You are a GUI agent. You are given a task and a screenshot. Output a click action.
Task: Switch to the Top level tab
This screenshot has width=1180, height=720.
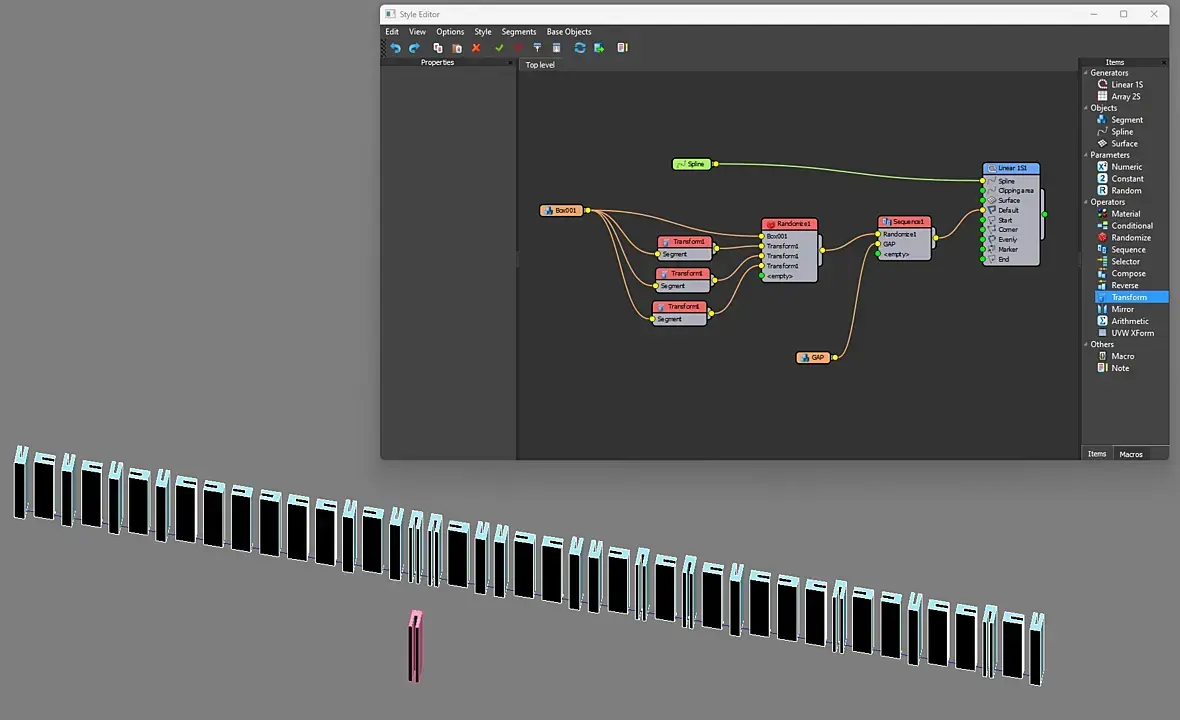(x=540, y=65)
